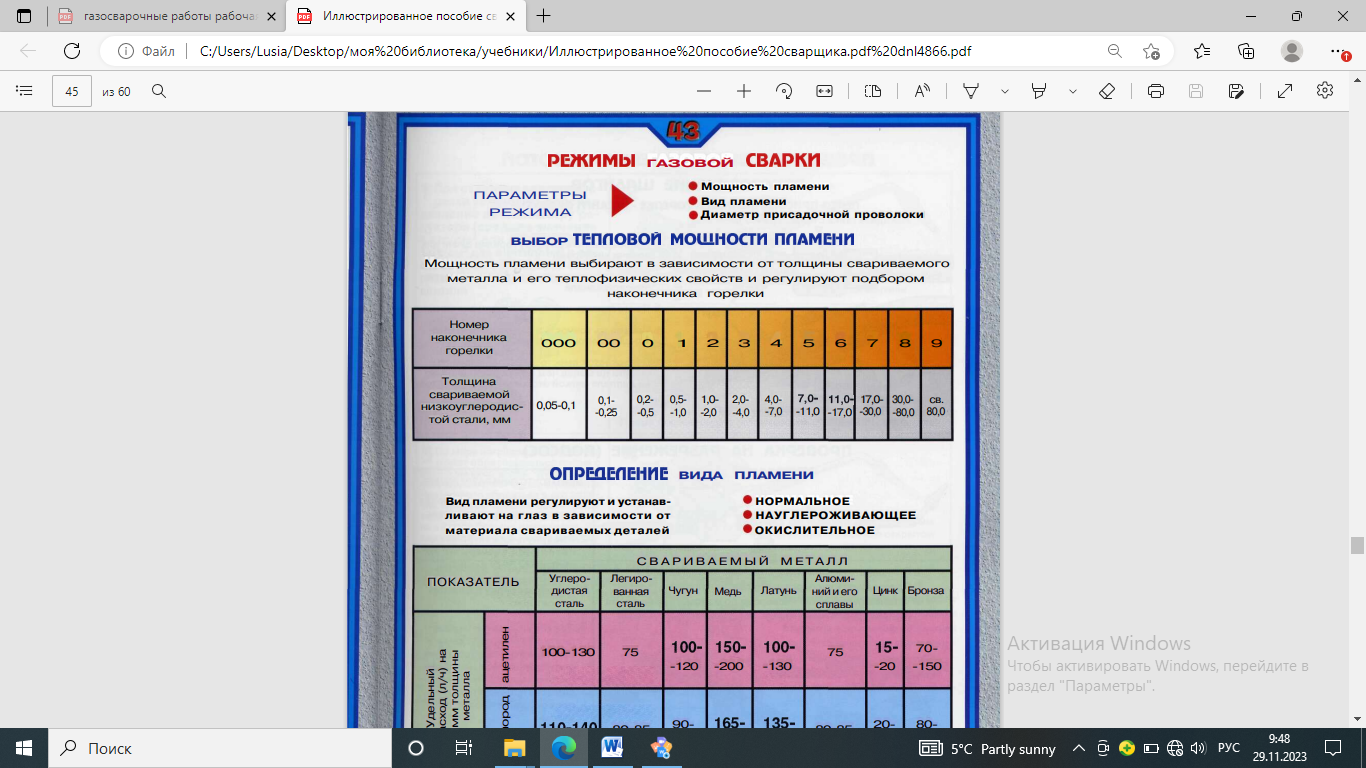This screenshot has width=1366, height=768.
Task: Add this page to favorites
Action: (x=1152, y=51)
